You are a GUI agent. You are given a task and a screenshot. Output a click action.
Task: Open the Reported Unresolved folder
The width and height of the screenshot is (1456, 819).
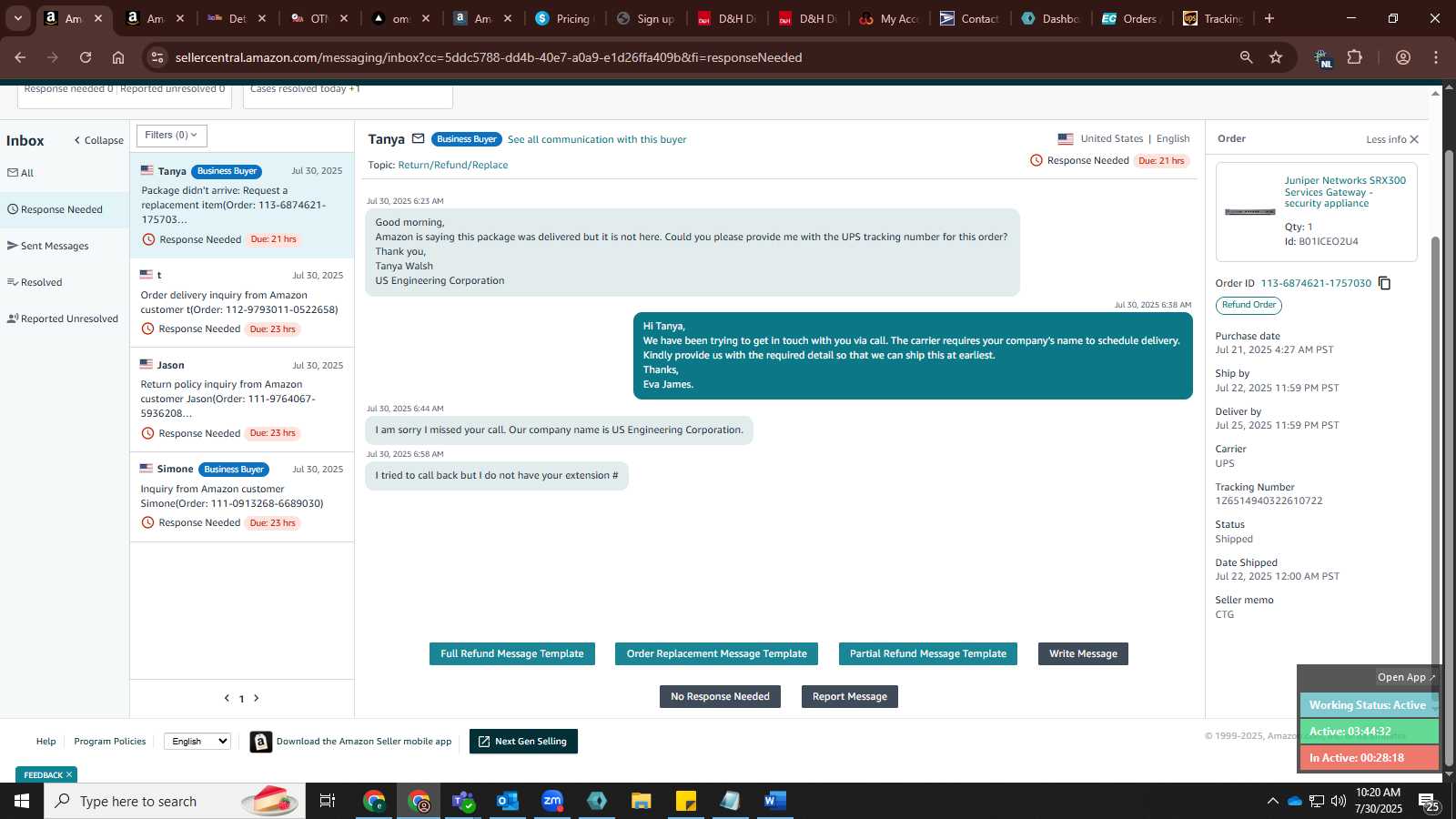[x=63, y=318]
